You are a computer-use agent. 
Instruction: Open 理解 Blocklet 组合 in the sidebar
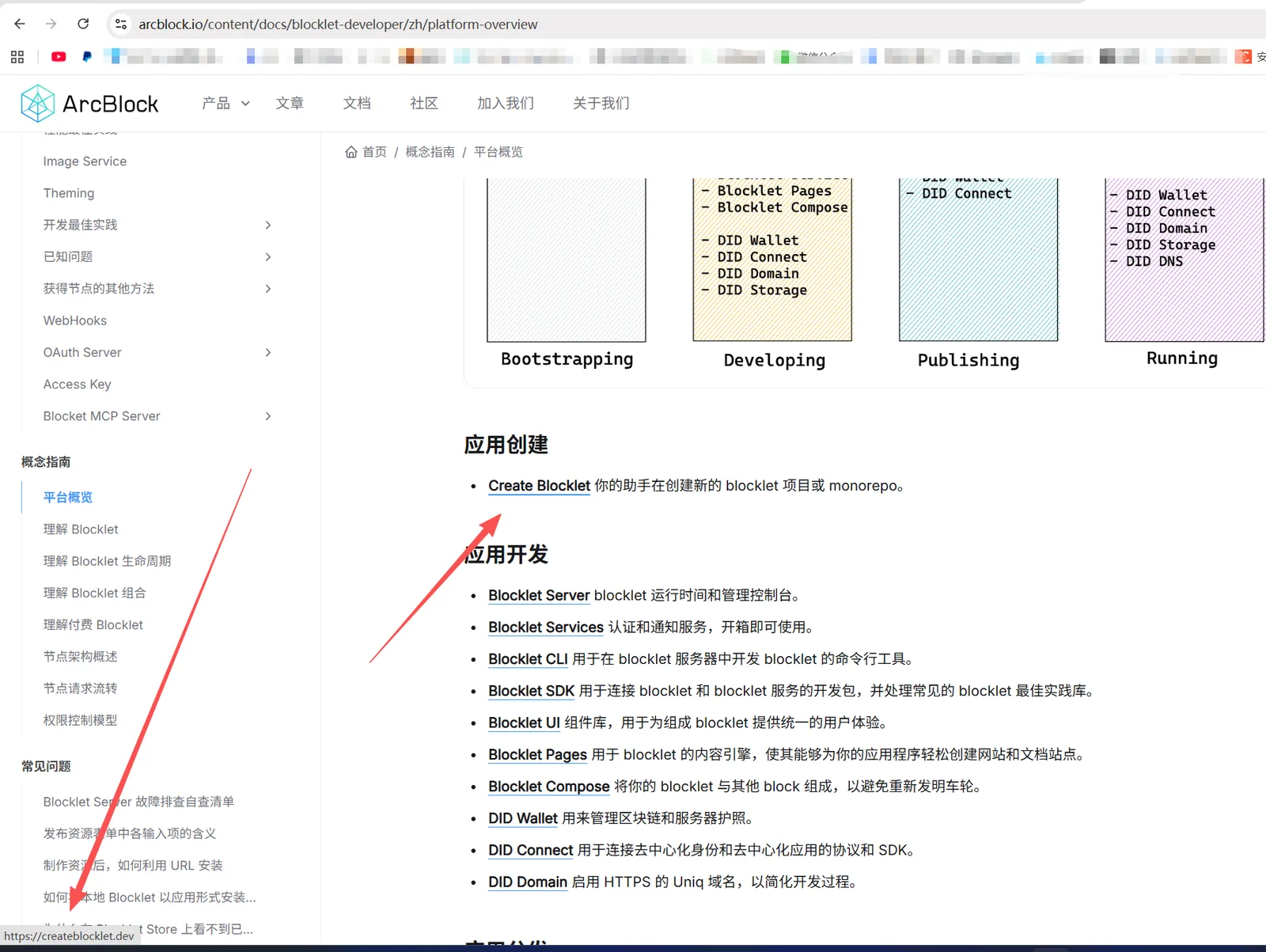pyautogui.click(x=95, y=593)
